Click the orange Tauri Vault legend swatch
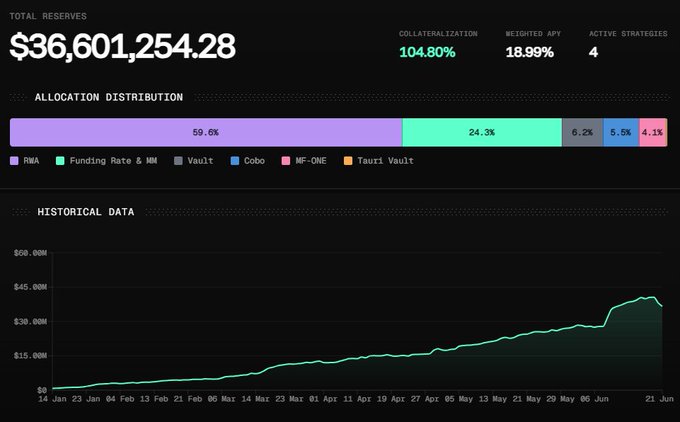 click(348, 161)
